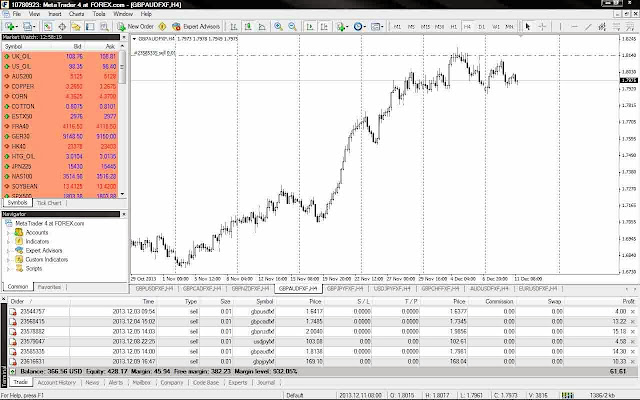Open the Periods dropdown arrow
Screen dimensions: 640x400
(364, 27)
